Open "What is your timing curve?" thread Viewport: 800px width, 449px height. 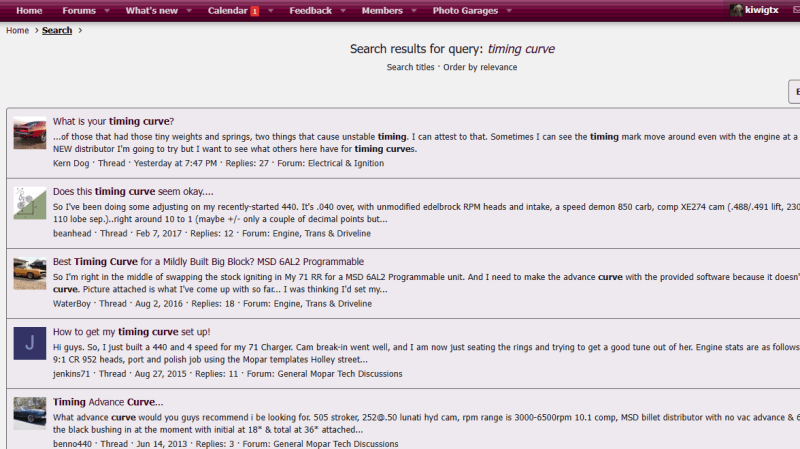tap(113, 121)
